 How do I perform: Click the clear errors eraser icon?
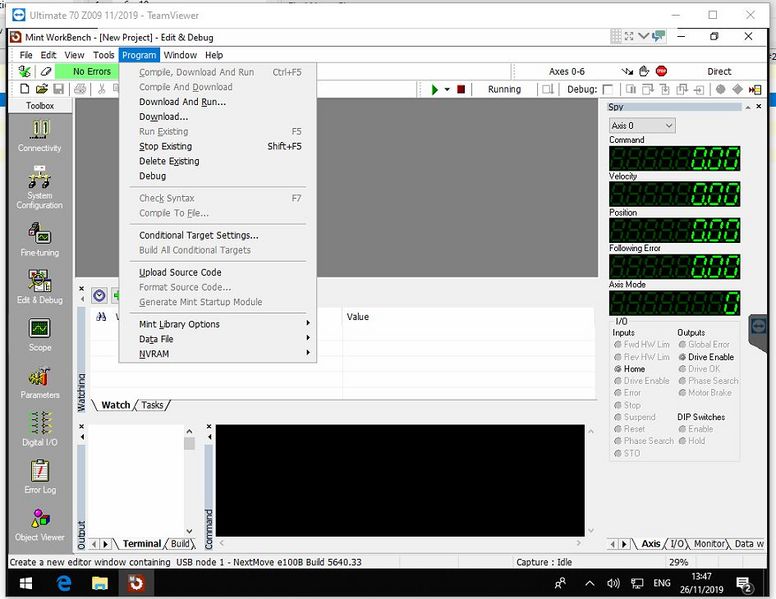[46, 72]
